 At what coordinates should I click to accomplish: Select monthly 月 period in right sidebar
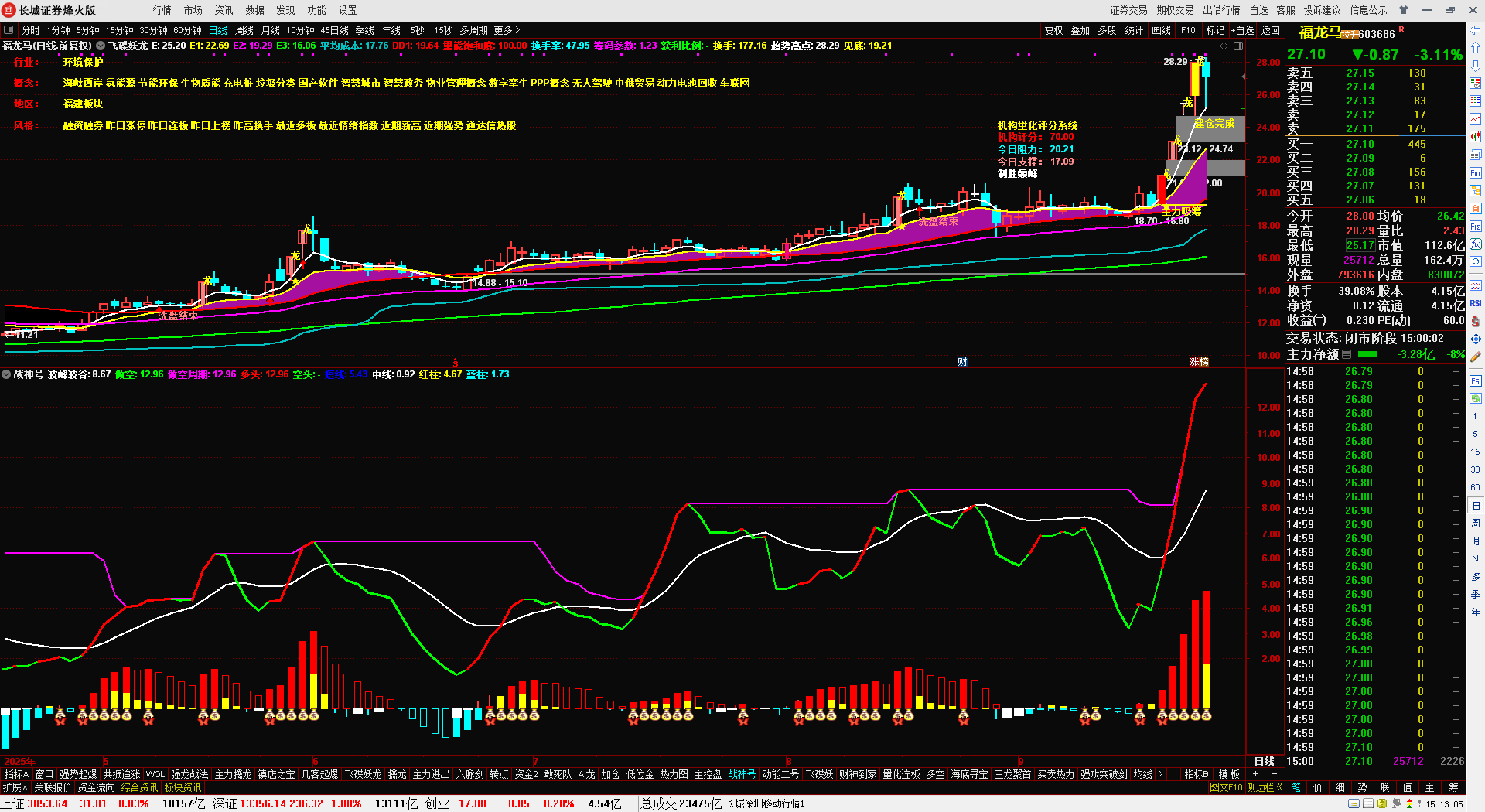pyautogui.click(x=1476, y=541)
